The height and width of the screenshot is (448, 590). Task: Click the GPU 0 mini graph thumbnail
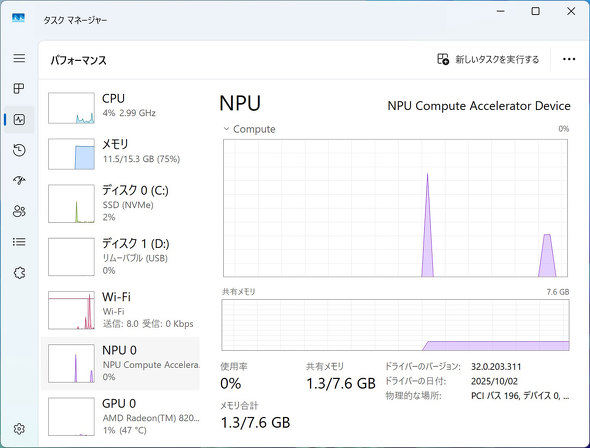(x=71, y=417)
